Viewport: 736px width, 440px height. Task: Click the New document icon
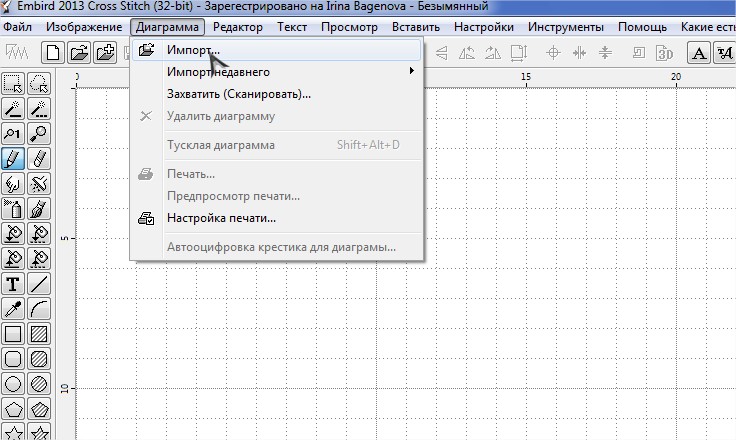52,52
